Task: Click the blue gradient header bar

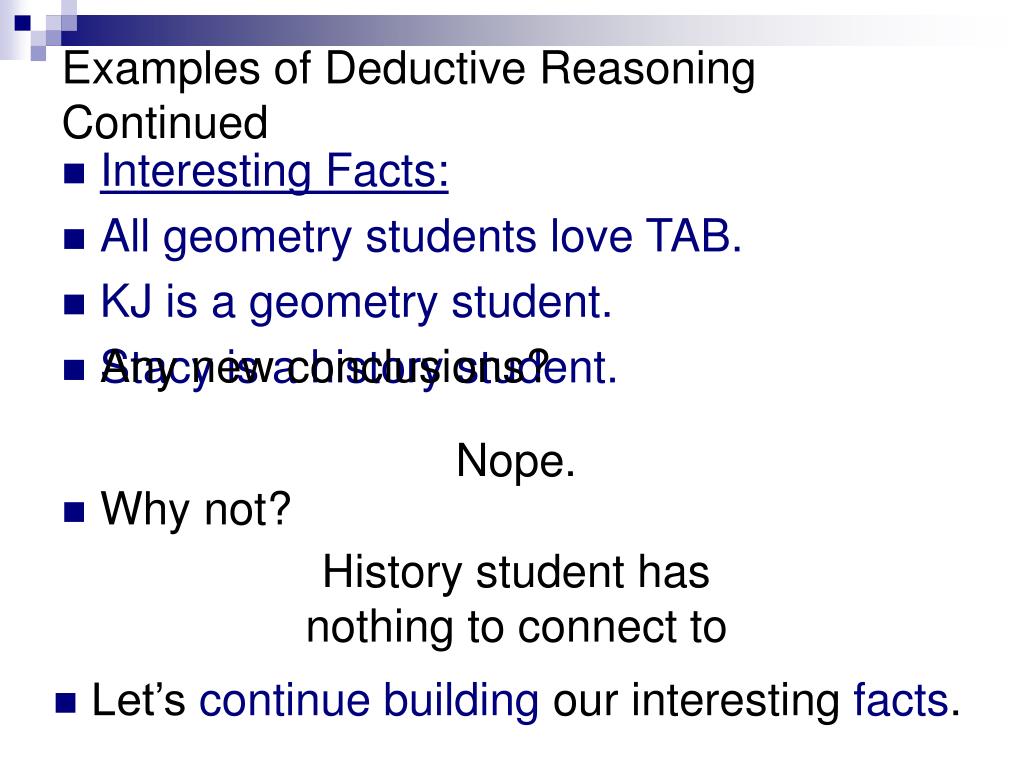Action: [522, 30]
